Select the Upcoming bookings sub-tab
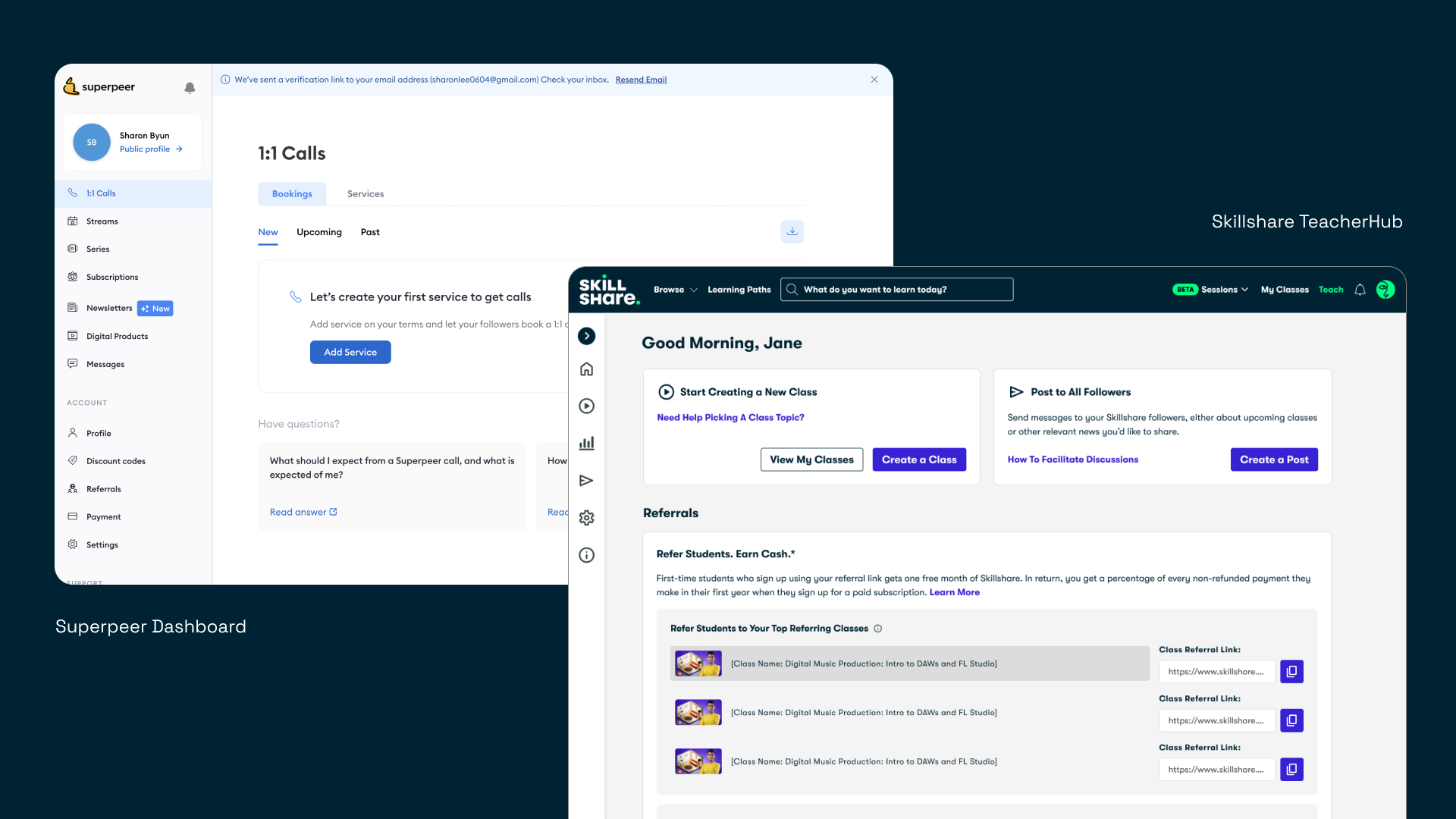This screenshot has width=1456, height=819. [319, 232]
